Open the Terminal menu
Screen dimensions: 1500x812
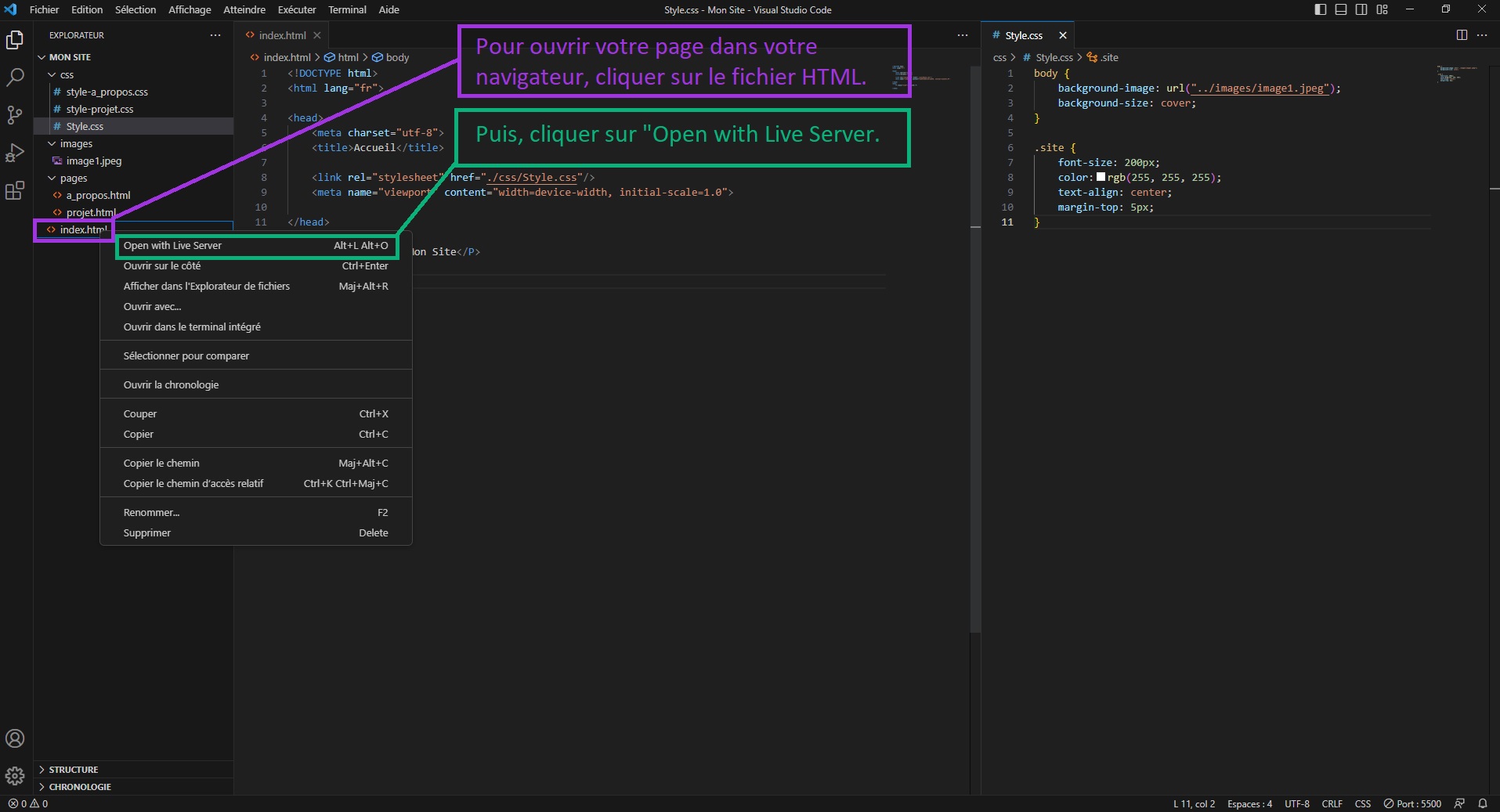click(x=347, y=9)
